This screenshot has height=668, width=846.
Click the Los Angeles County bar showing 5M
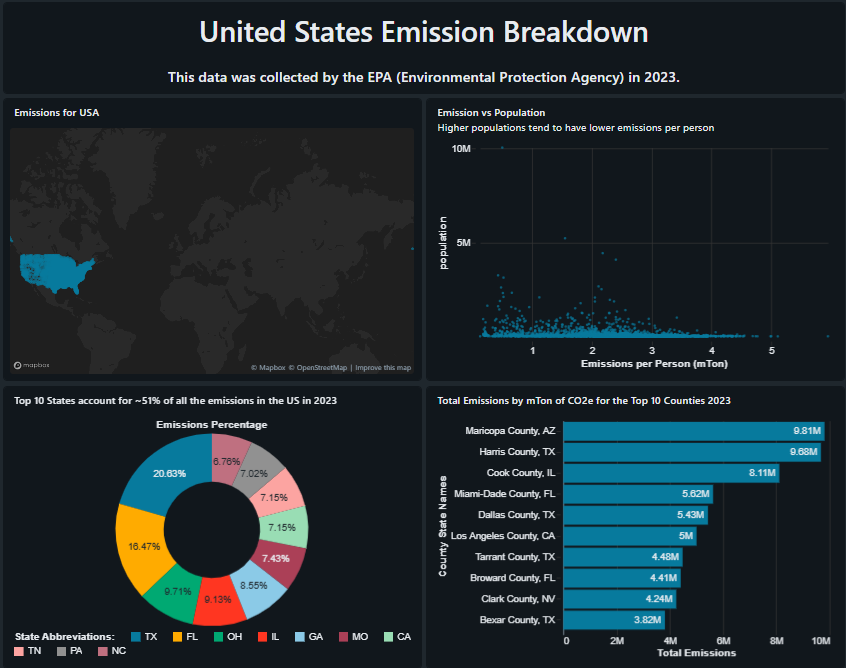coord(630,536)
